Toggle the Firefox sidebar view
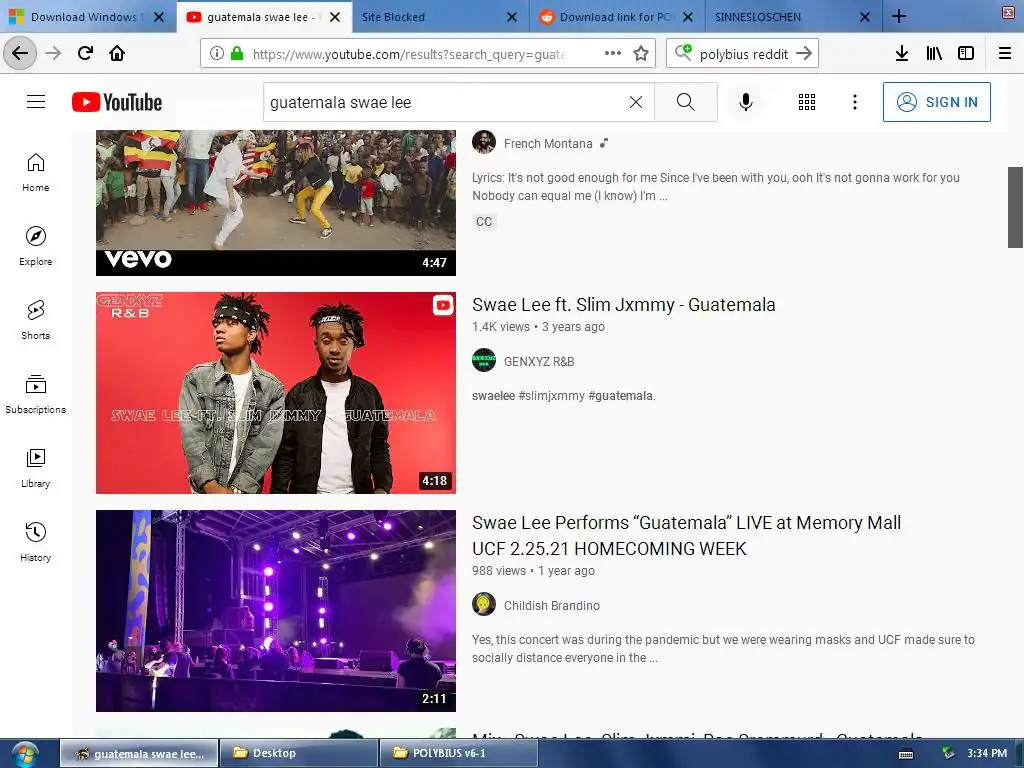 pyautogui.click(x=966, y=53)
